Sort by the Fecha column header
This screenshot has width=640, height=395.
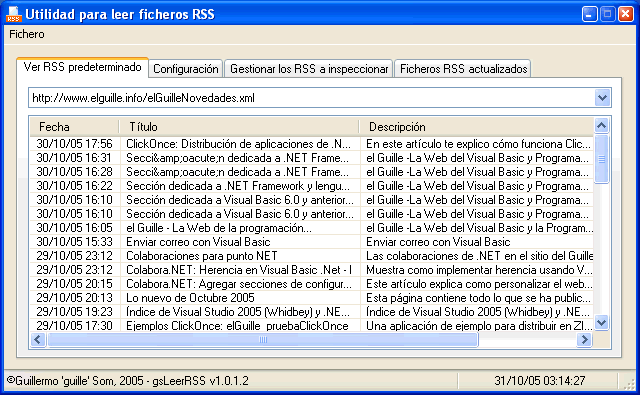(74, 127)
